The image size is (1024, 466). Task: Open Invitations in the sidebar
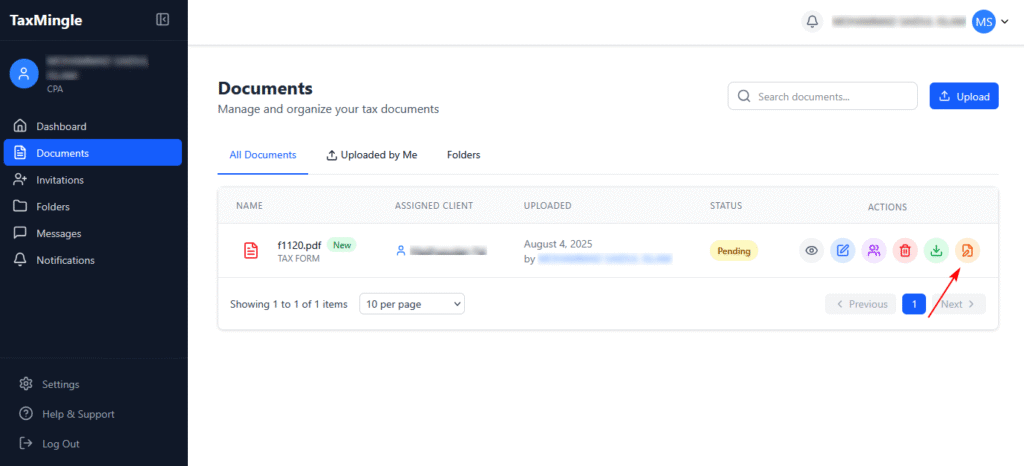pyautogui.click(x=60, y=180)
